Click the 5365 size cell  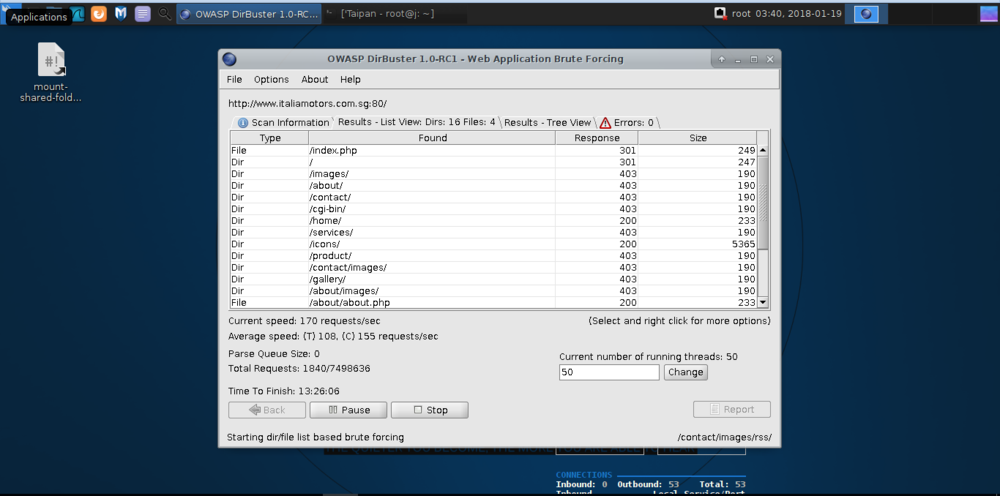(698, 244)
